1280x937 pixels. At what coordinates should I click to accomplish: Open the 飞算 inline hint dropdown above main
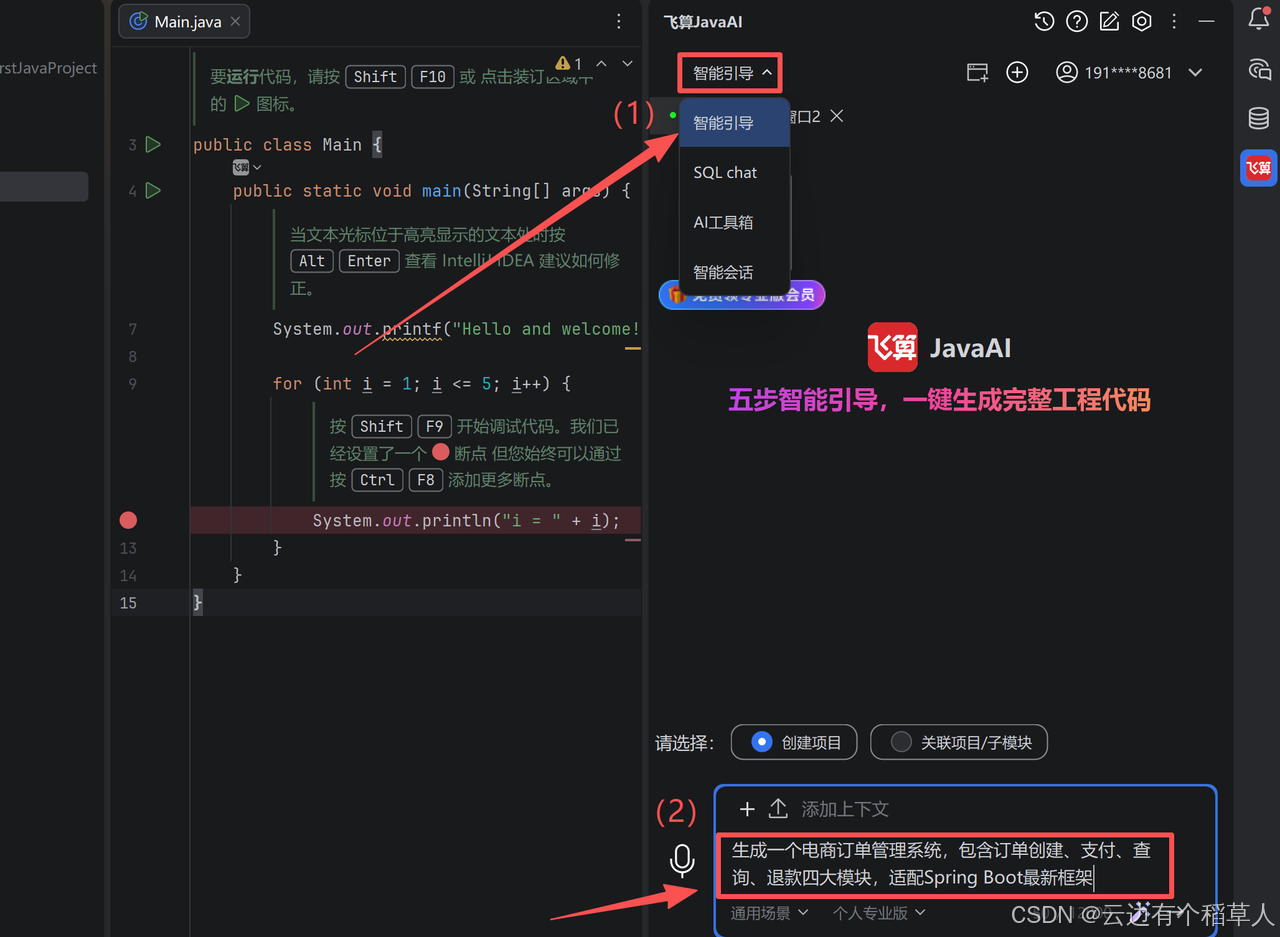(x=247, y=167)
